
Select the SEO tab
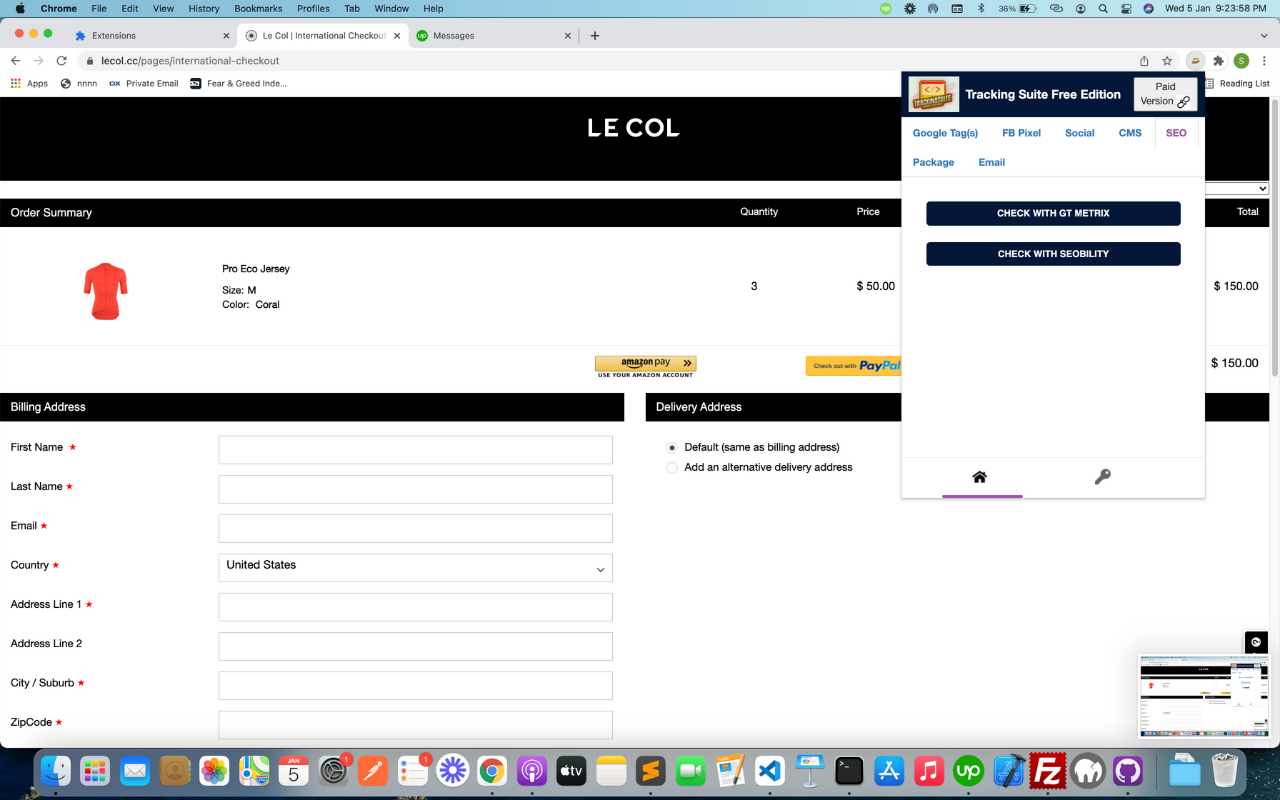[x=1176, y=133]
